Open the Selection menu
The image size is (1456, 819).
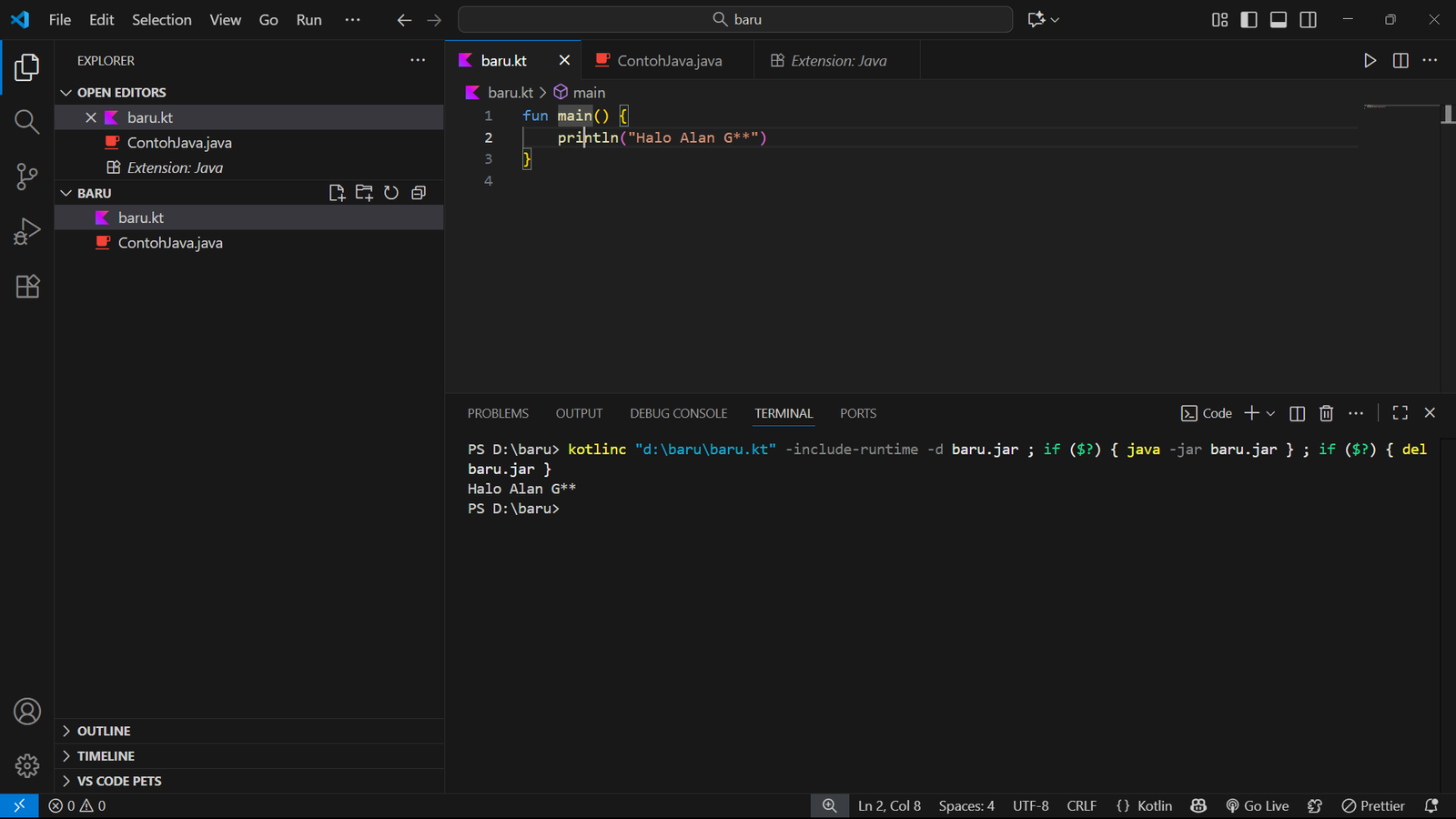(161, 20)
